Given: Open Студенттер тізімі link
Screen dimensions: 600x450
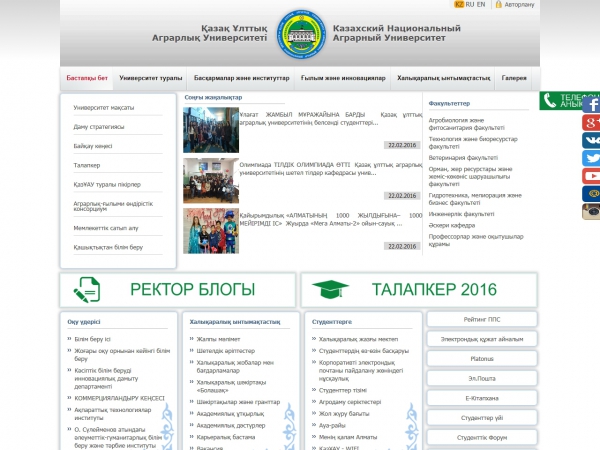Looking at the screenshot, I should 342,390.
